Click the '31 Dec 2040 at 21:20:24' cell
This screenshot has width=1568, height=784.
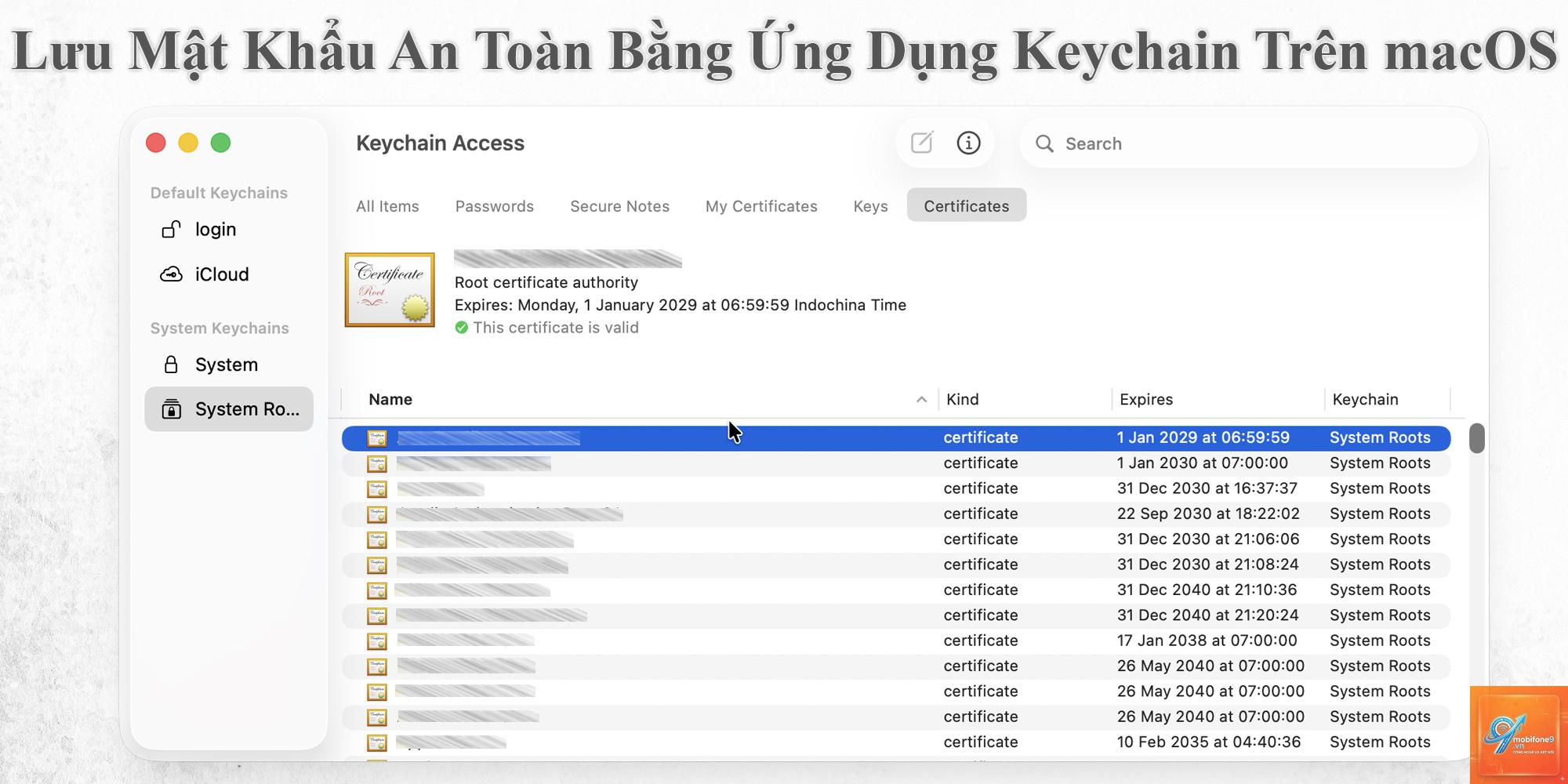point(1207,615)
